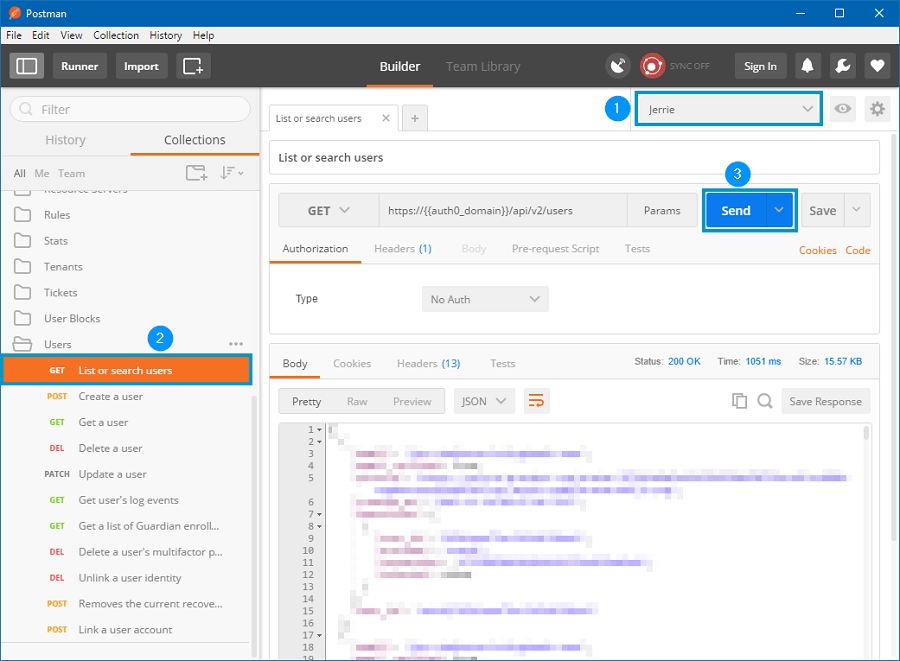Collapse the Users folder
The height and width of the screenshot is (661, 900).
pos(57,344)
